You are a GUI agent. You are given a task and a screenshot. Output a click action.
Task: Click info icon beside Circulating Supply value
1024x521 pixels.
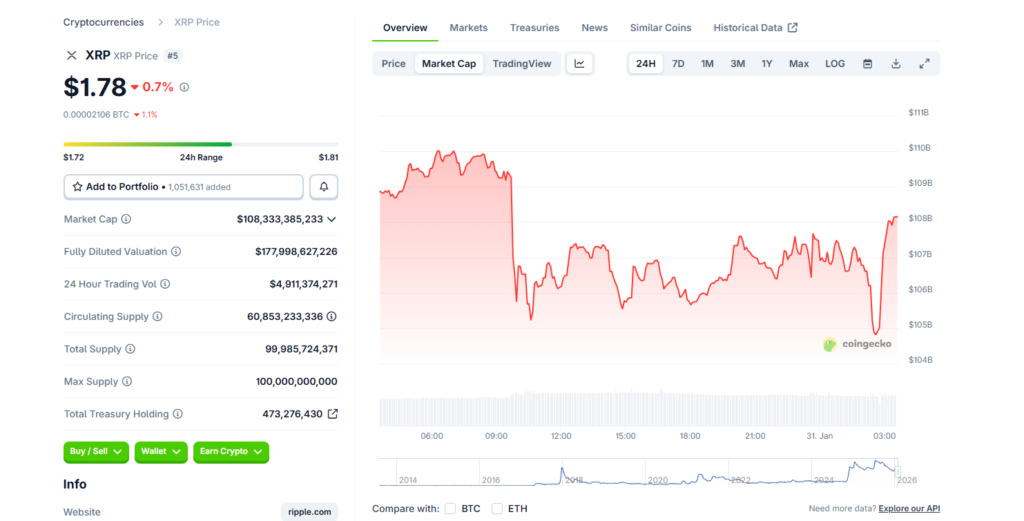pyautogui.click(x=332, y=317)
